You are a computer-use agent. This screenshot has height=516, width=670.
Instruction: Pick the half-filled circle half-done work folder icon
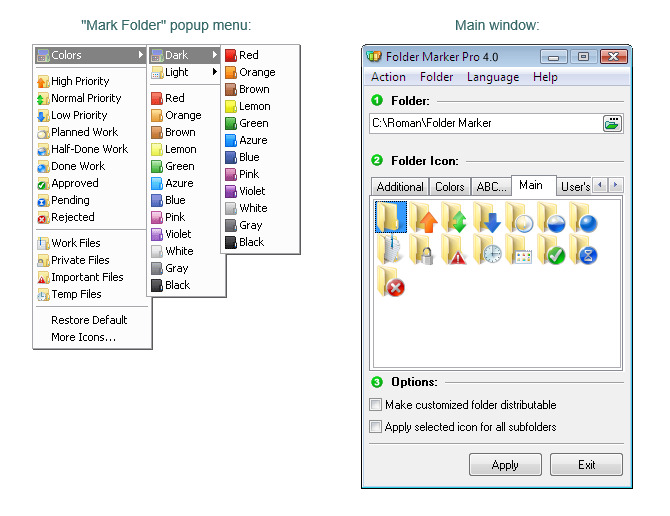[x=551, y=217]
